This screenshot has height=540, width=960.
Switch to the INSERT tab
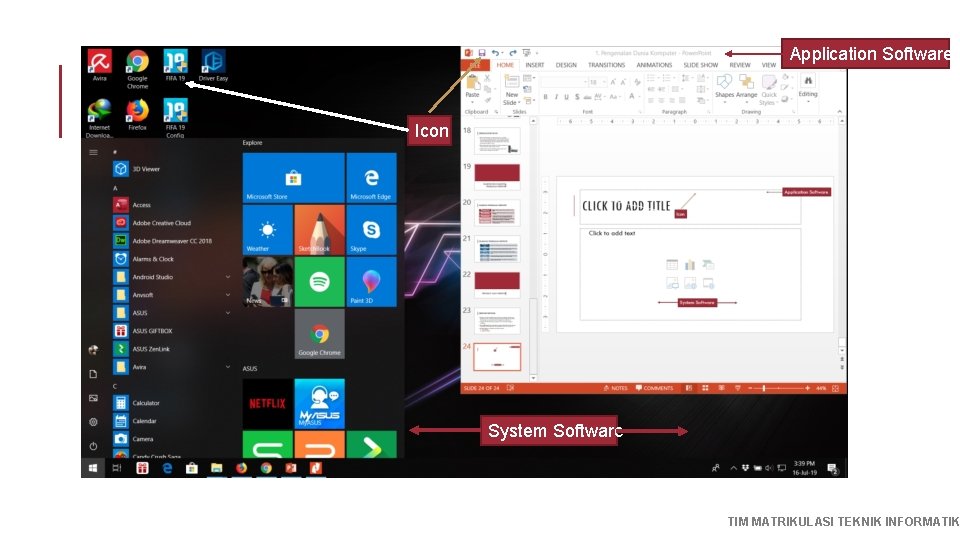pos(534,65)
